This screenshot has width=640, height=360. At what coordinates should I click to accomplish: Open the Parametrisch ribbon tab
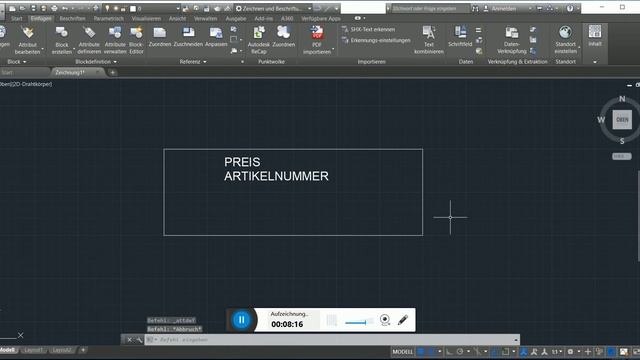click(109, 18)
